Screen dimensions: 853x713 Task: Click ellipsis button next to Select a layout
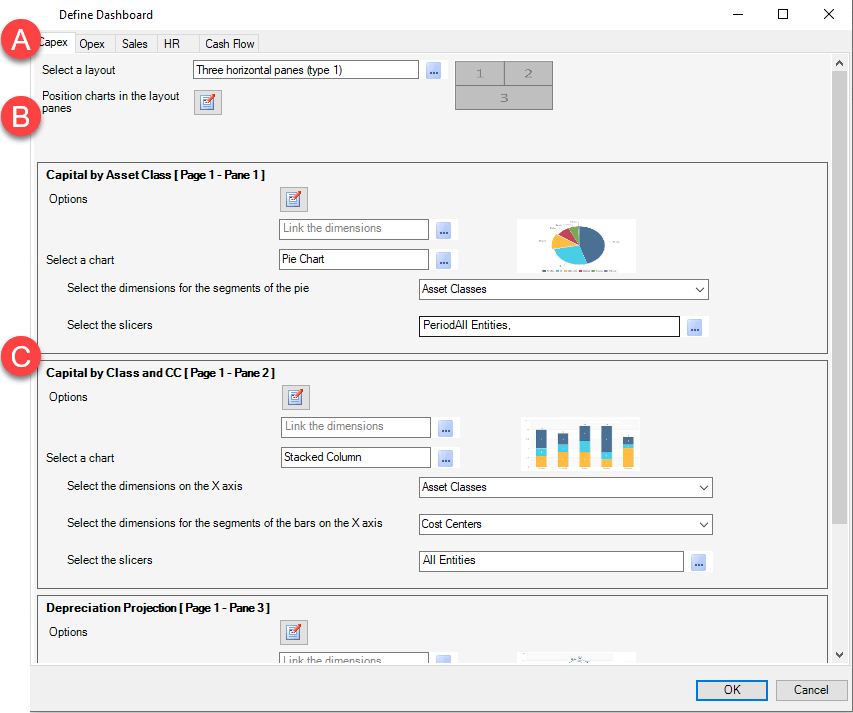pyautogui.click(x=434, y=71)
